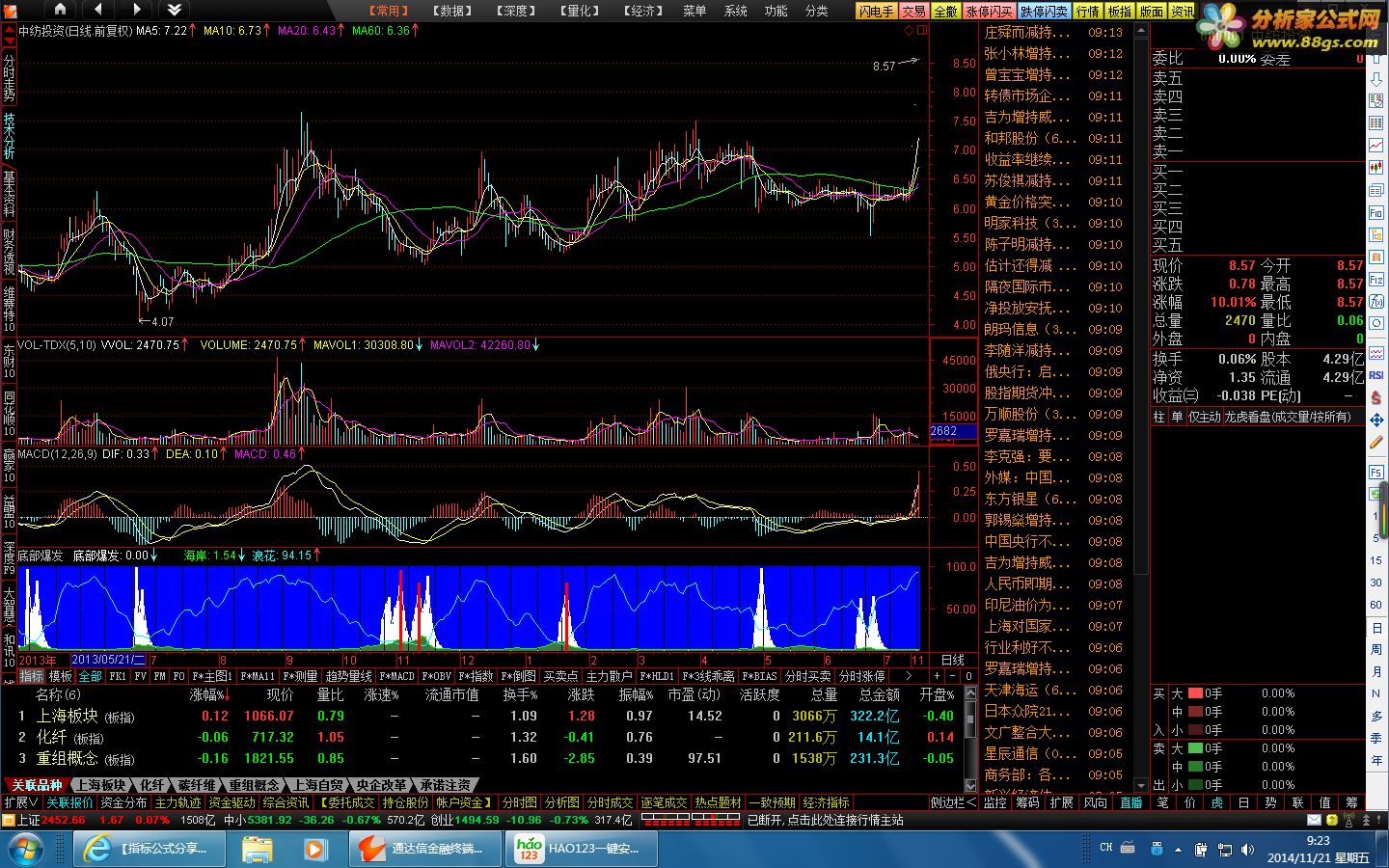
Task: Click the F10 sidebar icon
Action: [1376, 212]
